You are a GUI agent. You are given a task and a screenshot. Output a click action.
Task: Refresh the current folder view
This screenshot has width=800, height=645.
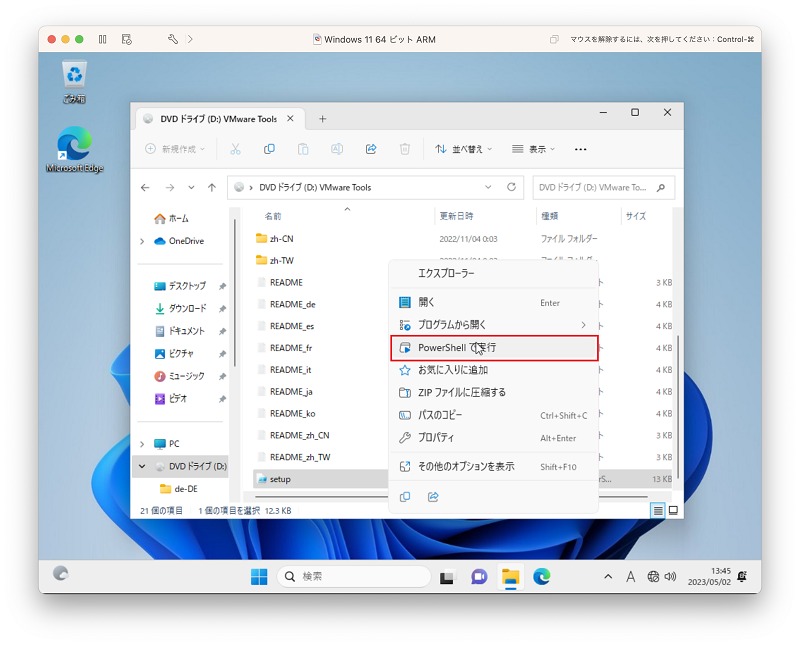click(511, 187)
